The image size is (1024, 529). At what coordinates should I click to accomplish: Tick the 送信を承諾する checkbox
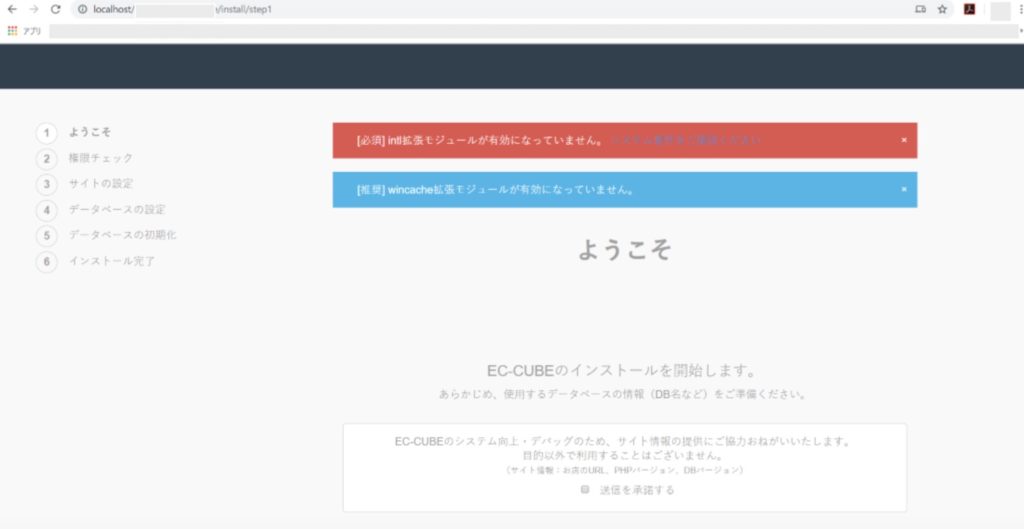[585, 489]
